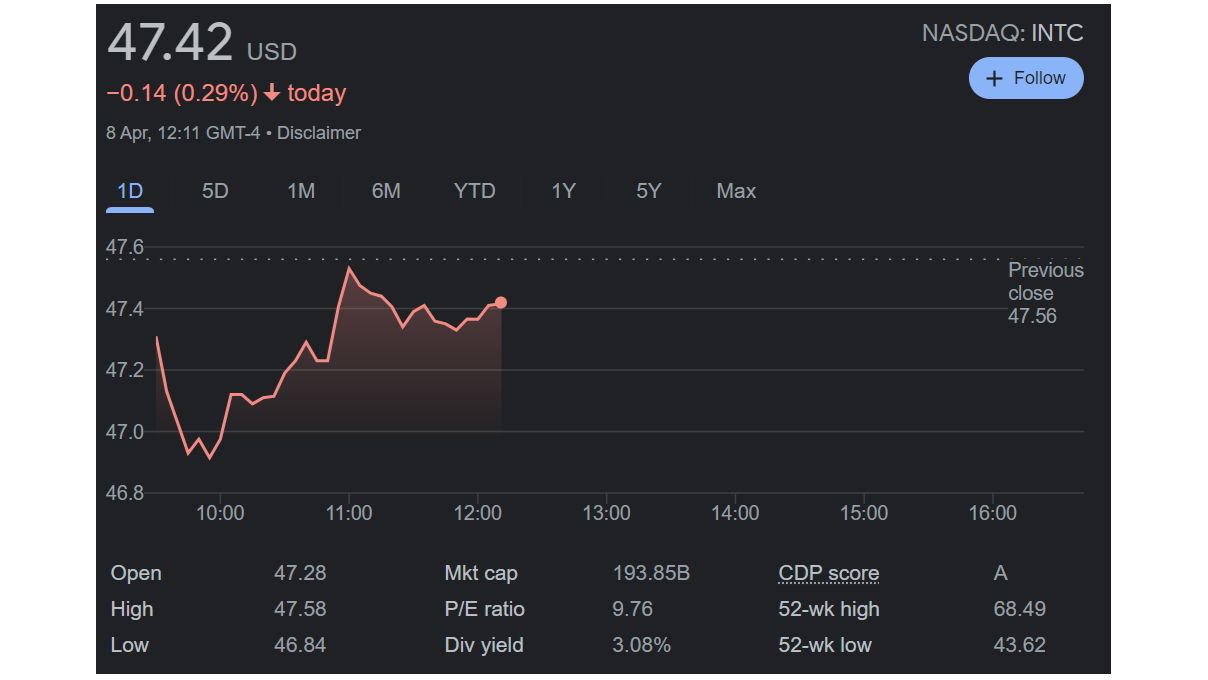Click the P/E ratio value 9.76
The image size is (1208, 680).
coord(632,609)
